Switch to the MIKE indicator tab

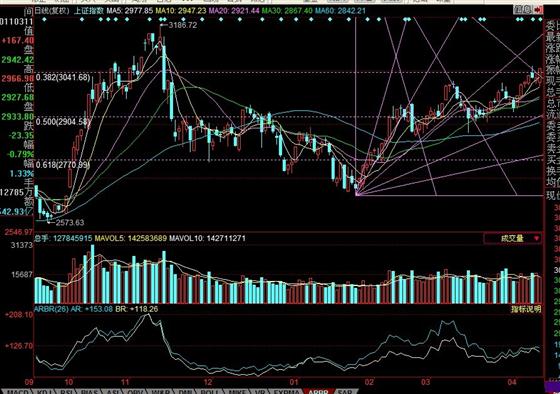(237, 391)
